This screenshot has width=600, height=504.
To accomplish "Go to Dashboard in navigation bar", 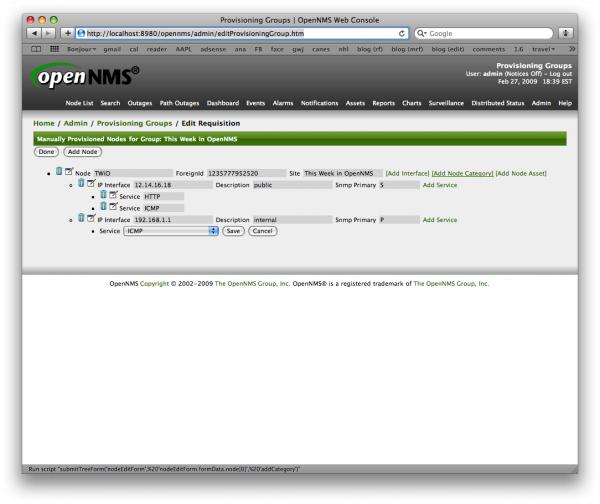I will point(223,103).
